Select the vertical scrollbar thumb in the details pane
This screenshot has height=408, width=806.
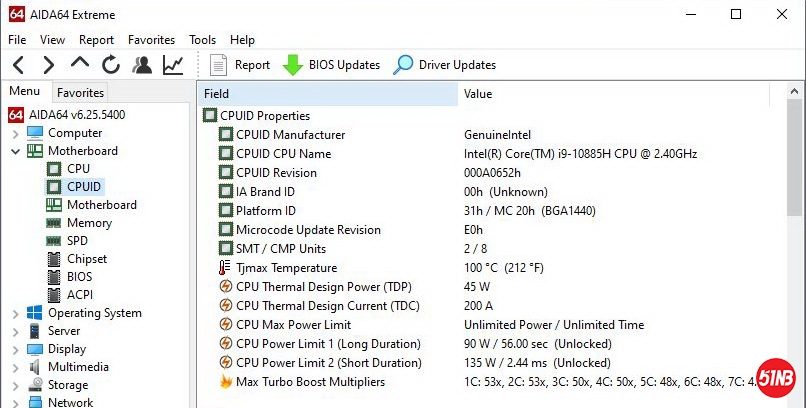click(795, 157)
